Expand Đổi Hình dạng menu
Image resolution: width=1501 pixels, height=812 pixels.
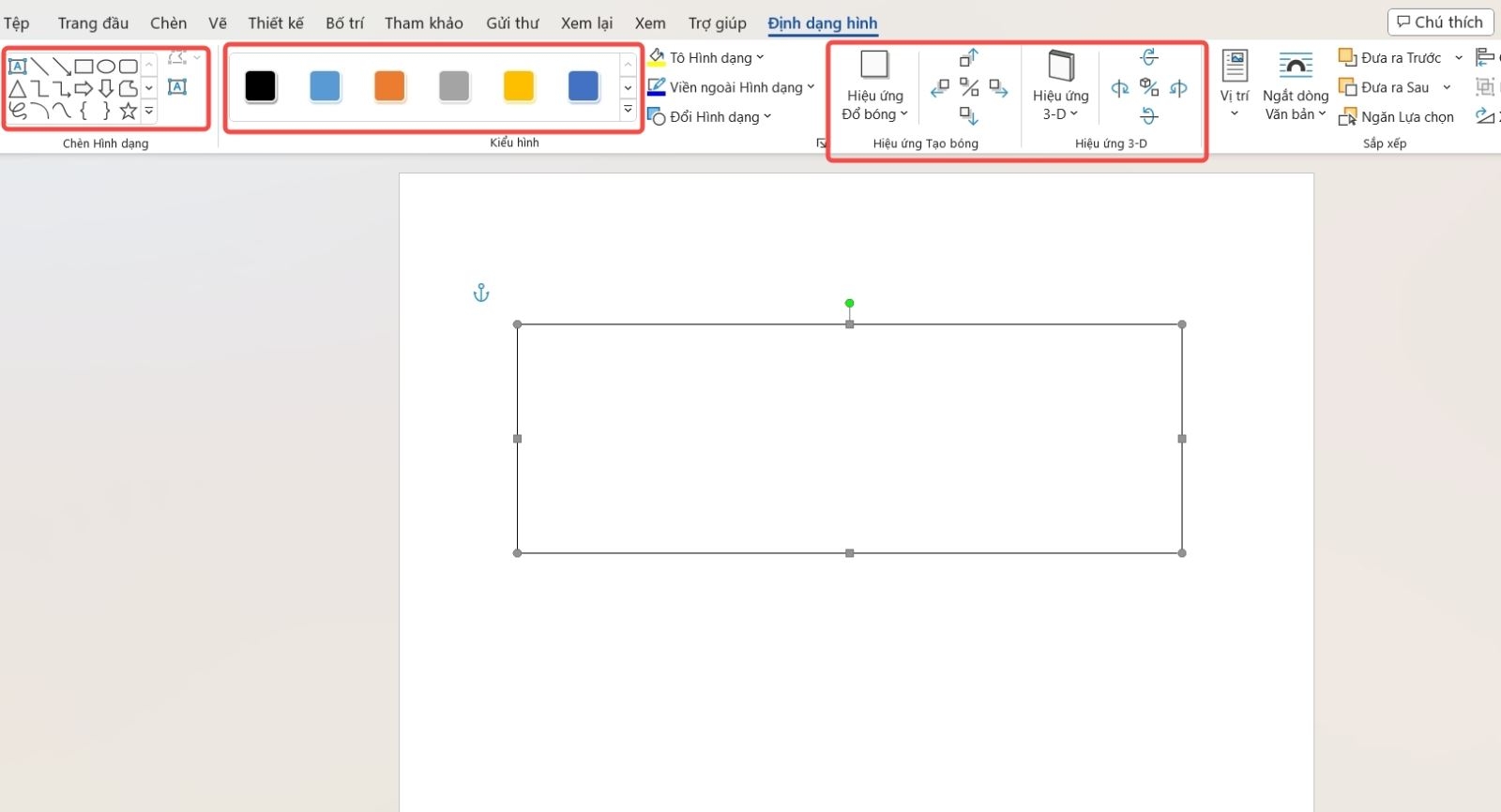767,117
